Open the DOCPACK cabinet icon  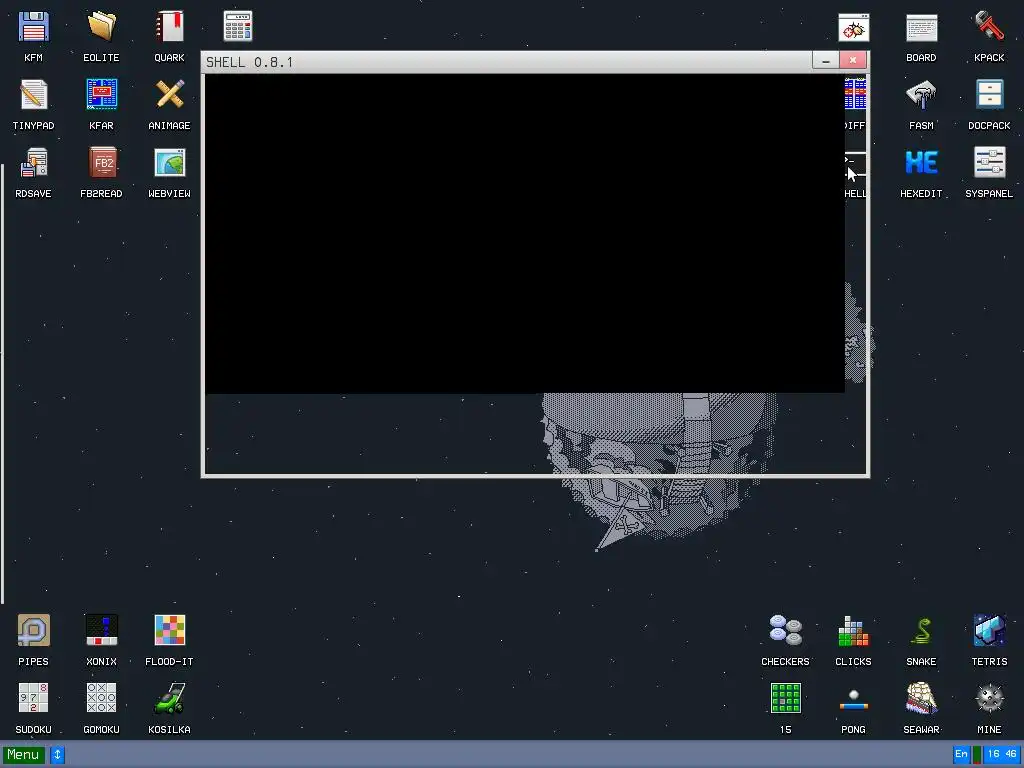click(x=989, y=95)
